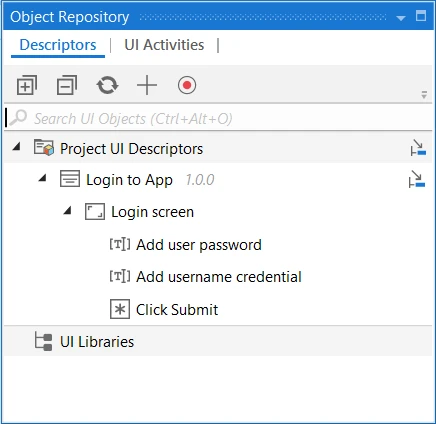This screenshot has width=436, height=424.
Task: Click extract icon beside Login to App
Action: pyautogui.click(x=417, y=179)
